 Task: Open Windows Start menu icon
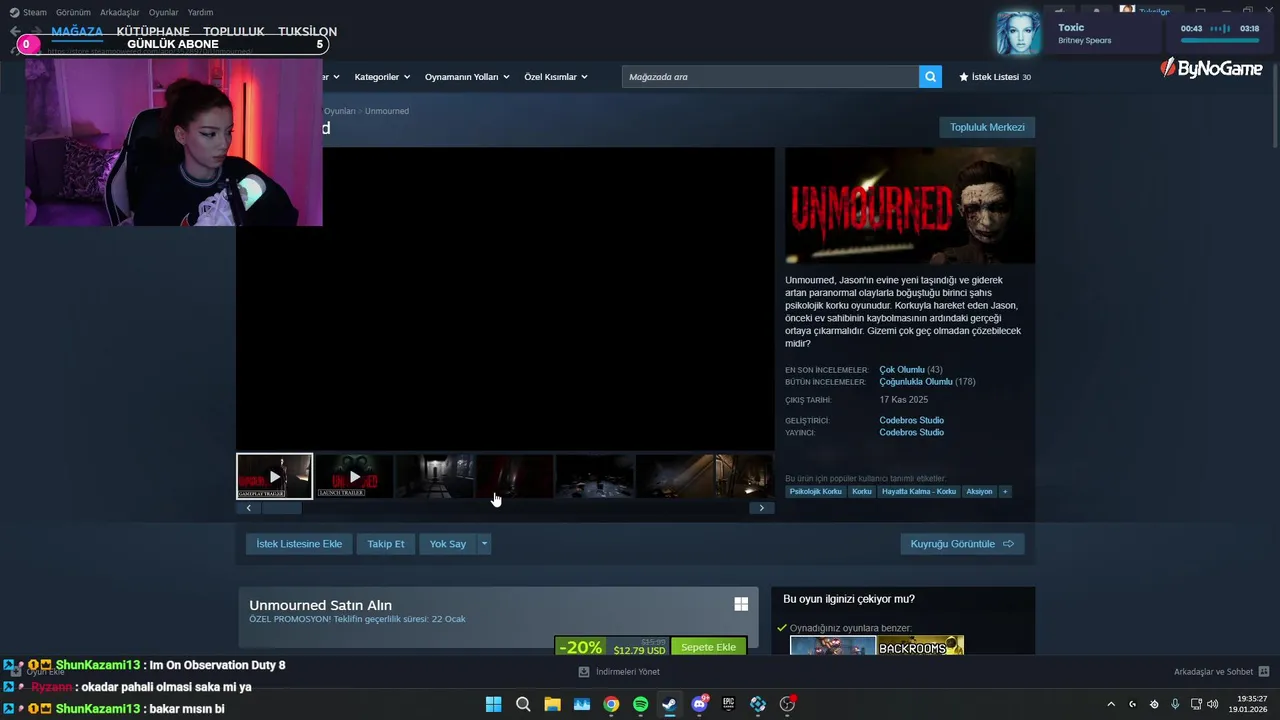(x=493, y=704)
